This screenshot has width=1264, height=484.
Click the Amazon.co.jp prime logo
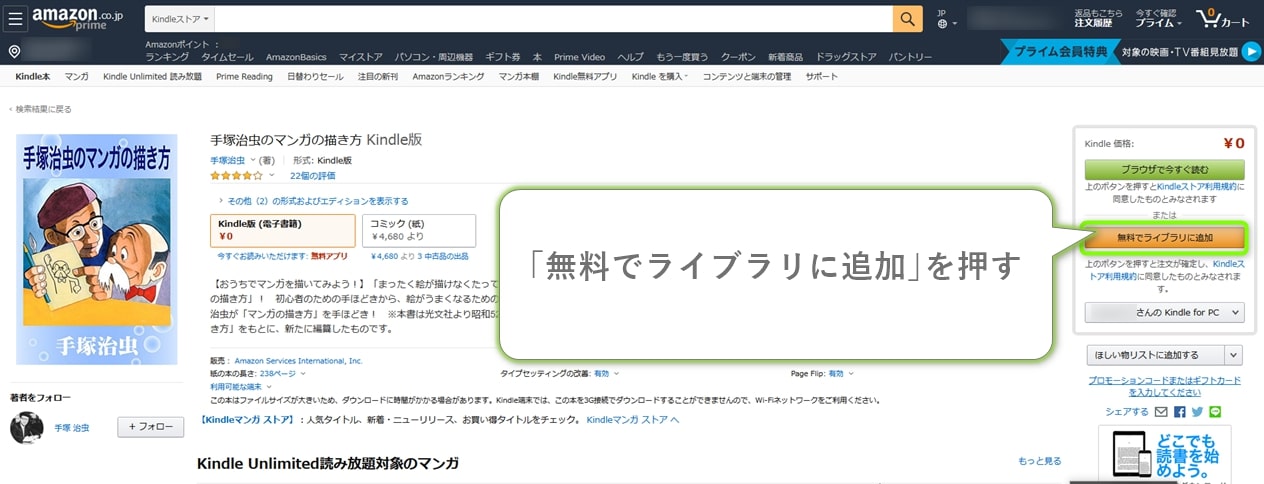click(77, 17)
